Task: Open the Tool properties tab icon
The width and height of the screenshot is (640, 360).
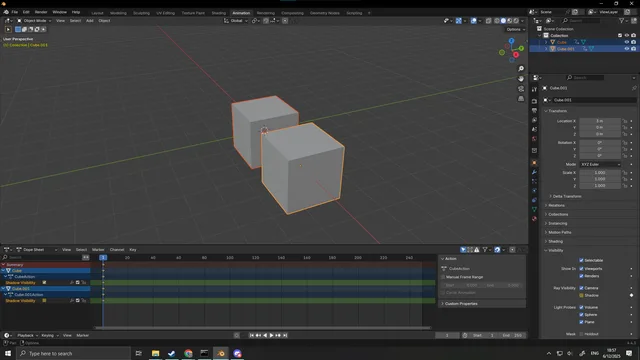Action: pyautogui.click(x=534, y=90)
